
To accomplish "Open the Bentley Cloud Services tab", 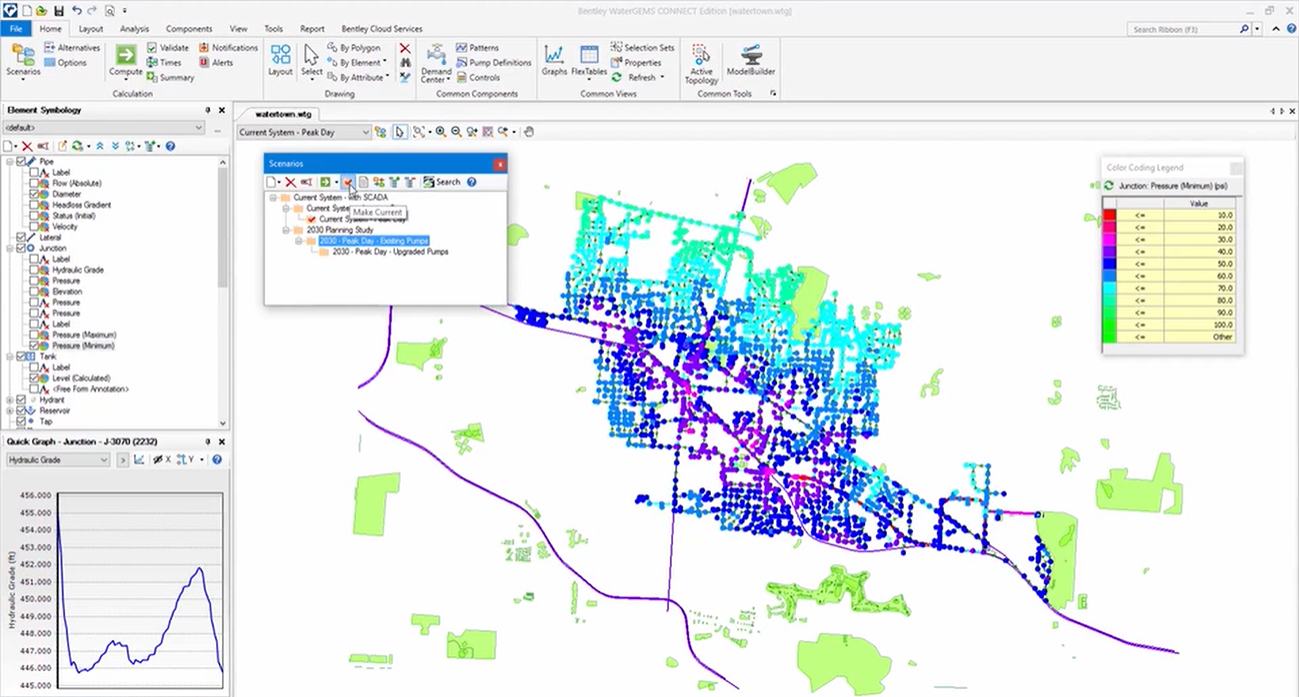I will pyautogui.click(x=384, y=29).
